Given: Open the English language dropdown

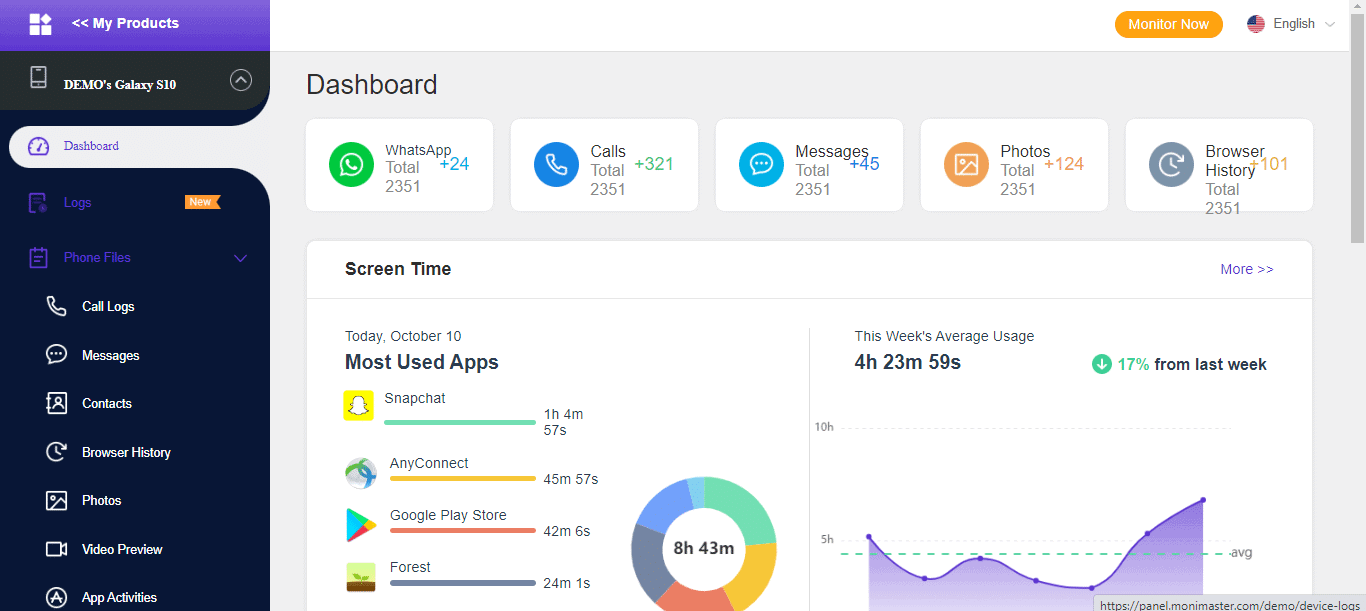Looking at the screenshot, I should [1291, 24].
